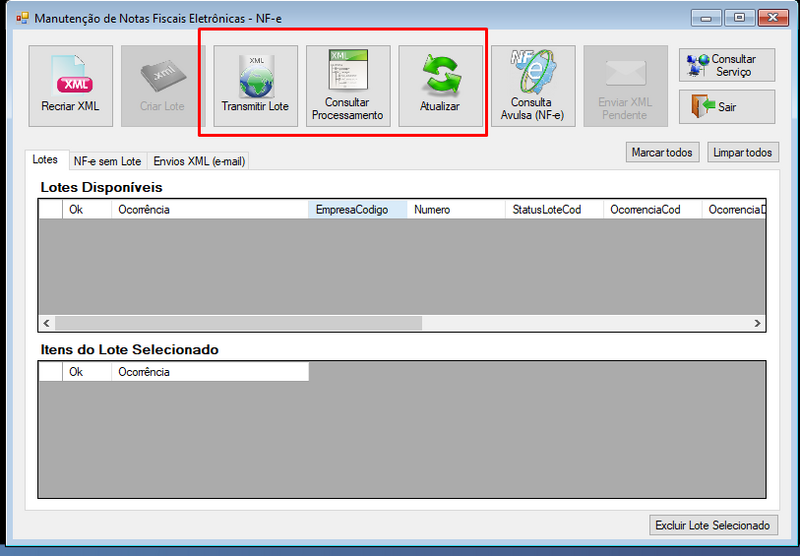Click the OcorrenciaCod column header
Viewport: 800px width, 556px height.
(x=653, y=210)
